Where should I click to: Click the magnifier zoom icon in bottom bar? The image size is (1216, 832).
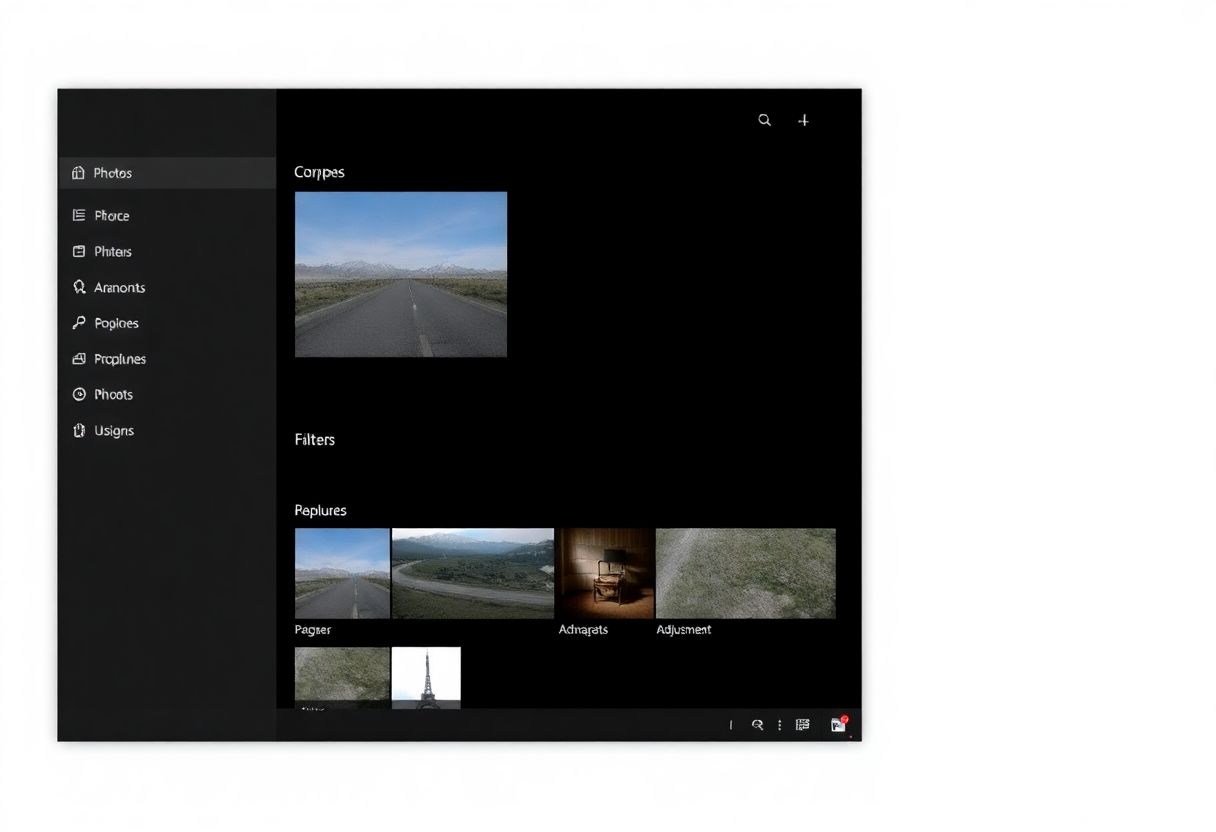tap(758, 724)
